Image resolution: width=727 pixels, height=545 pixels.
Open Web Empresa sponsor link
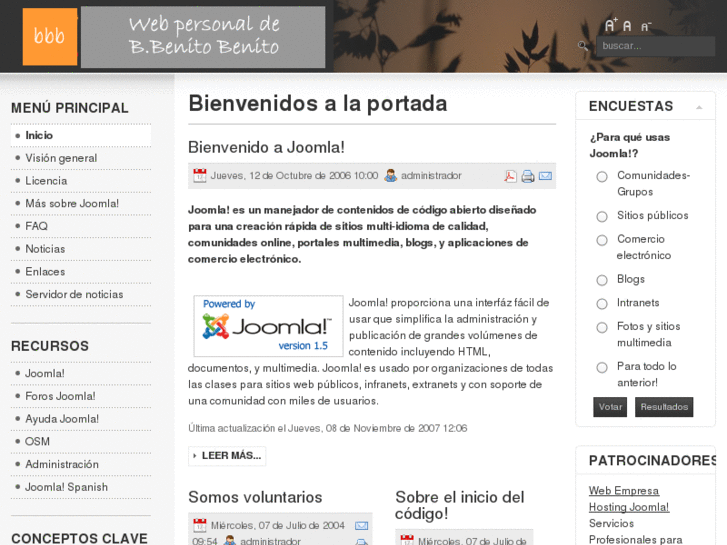click(624, 491)
